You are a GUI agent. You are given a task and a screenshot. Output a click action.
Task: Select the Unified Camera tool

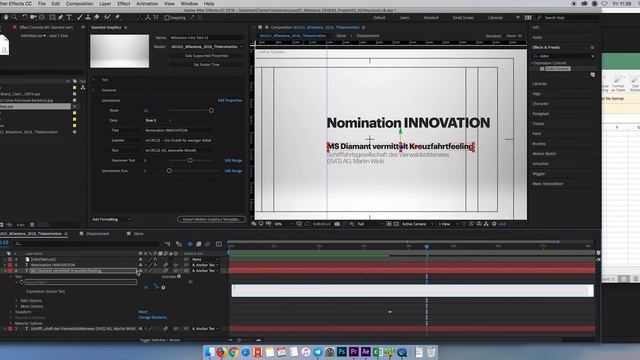(x=33, y=18)
